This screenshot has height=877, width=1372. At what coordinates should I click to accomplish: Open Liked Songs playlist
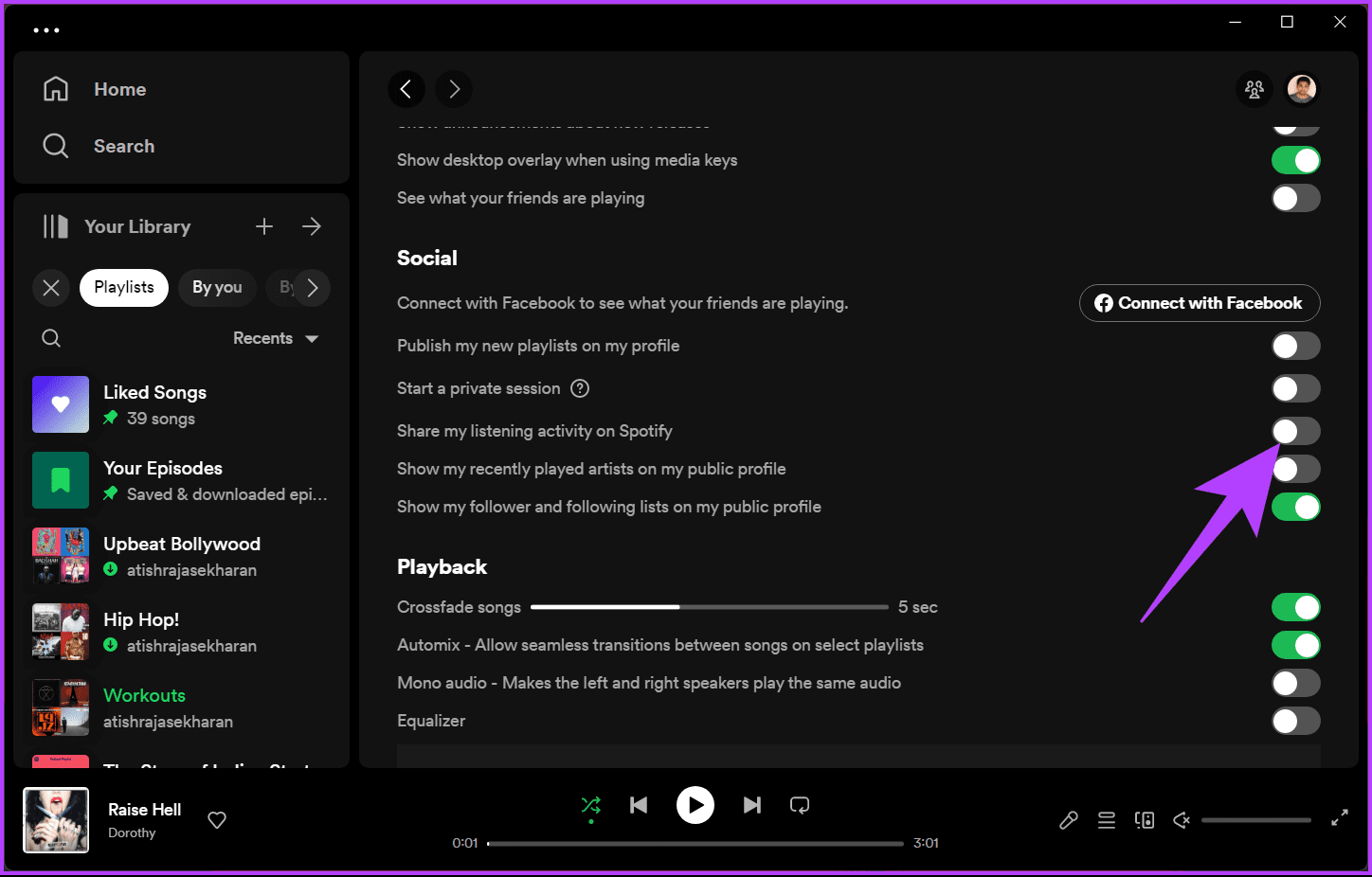(180, 404)
